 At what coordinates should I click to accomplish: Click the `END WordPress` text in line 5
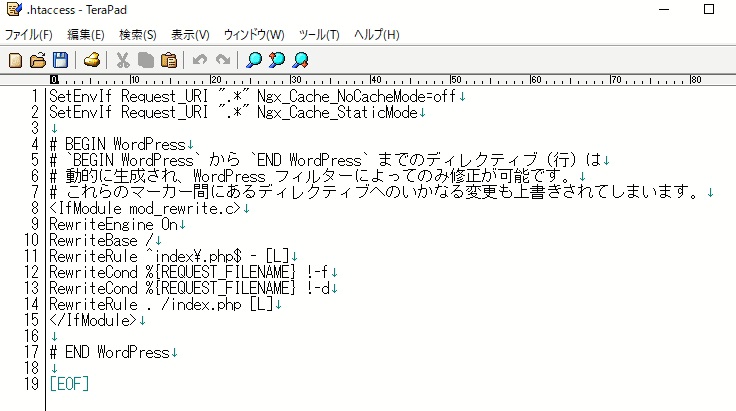(x=312, y=160)
